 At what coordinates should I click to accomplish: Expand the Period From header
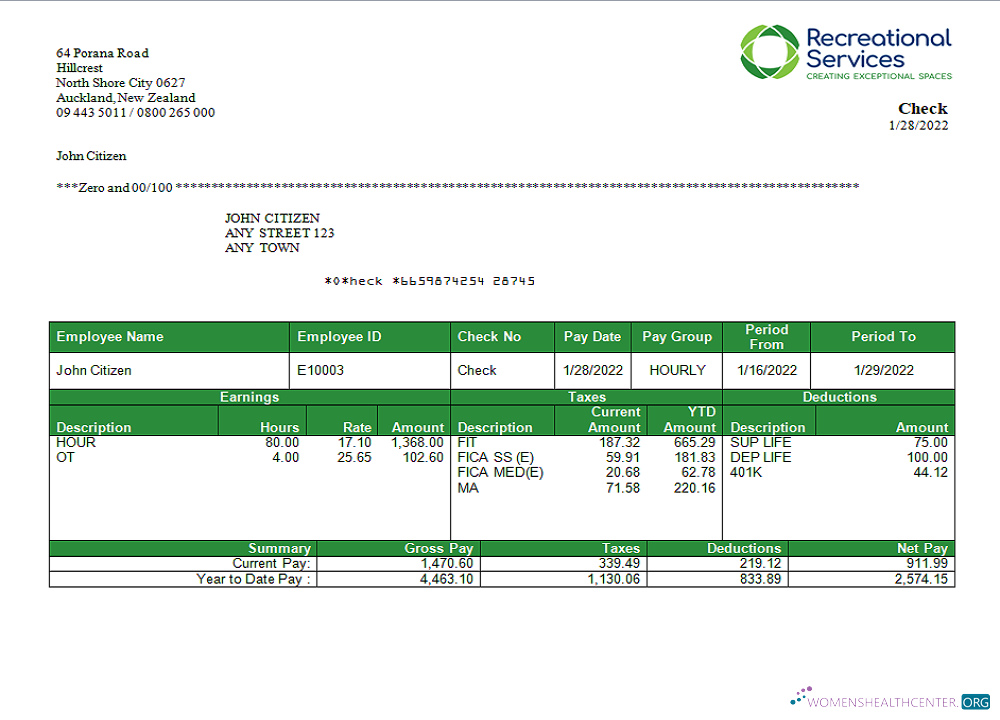[766, 337]
